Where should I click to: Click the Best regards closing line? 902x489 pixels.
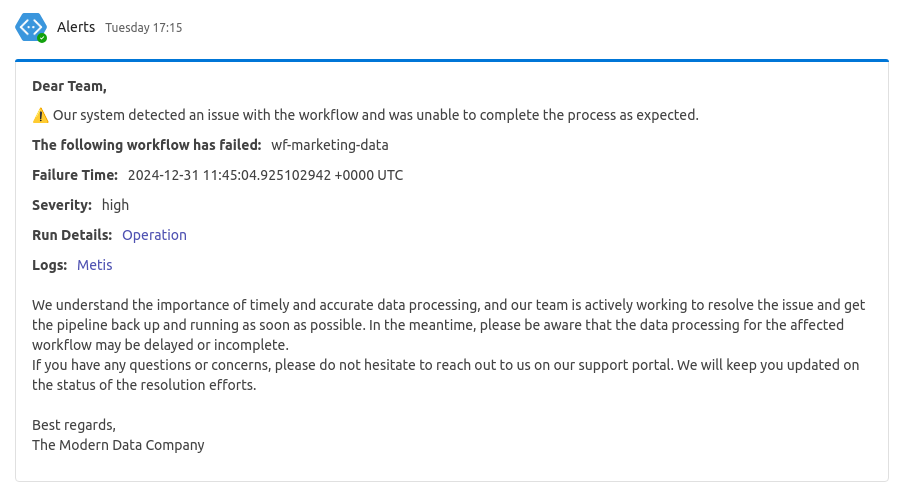click(74, 425)
